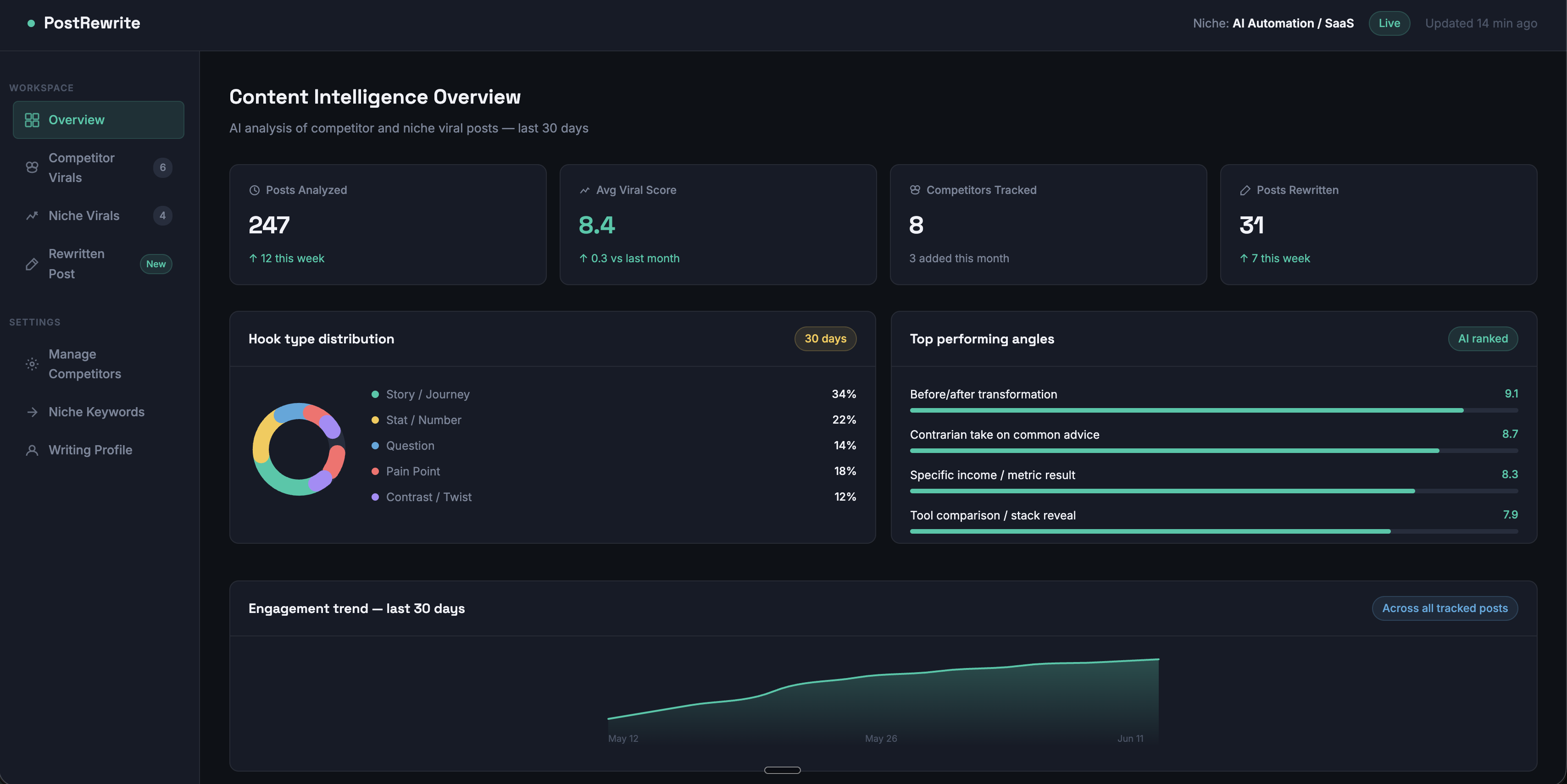1567x784 pixels.
Task: Open the Writing Profile settings
Action: (x=99, y=450)
